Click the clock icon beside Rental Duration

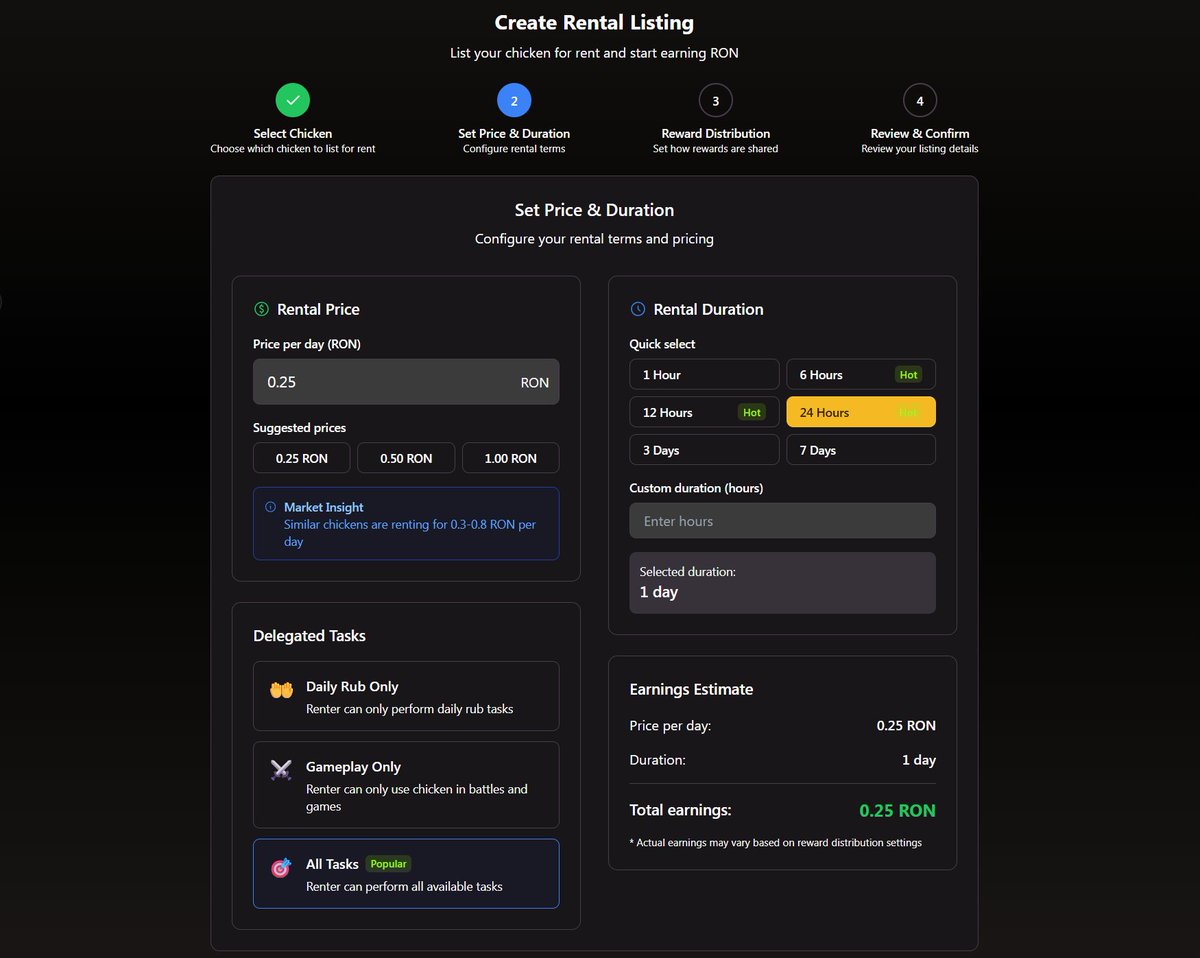pyautogui.click(x=638, y=309)
